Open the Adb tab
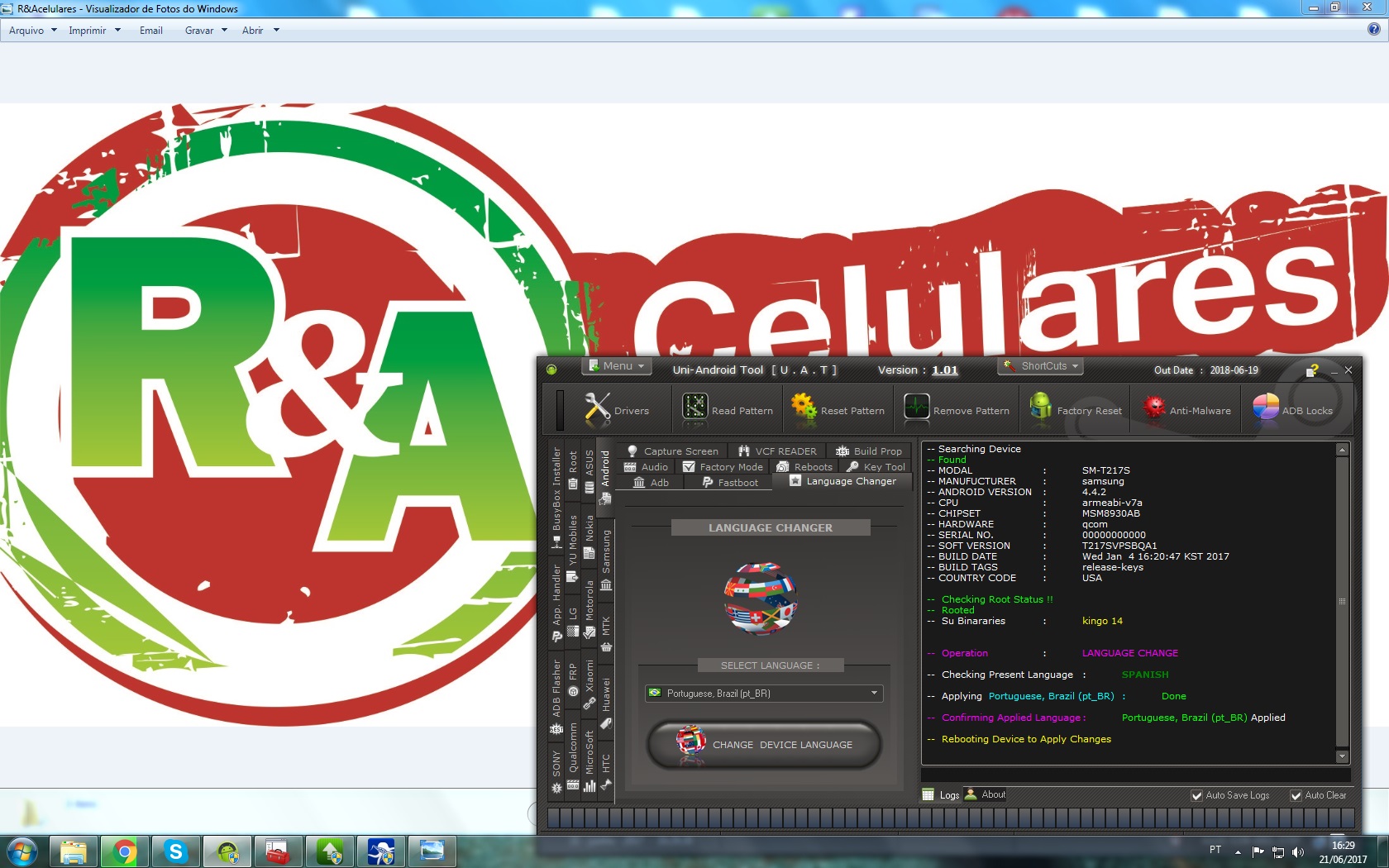1389x868 pixels. (652, 483)
